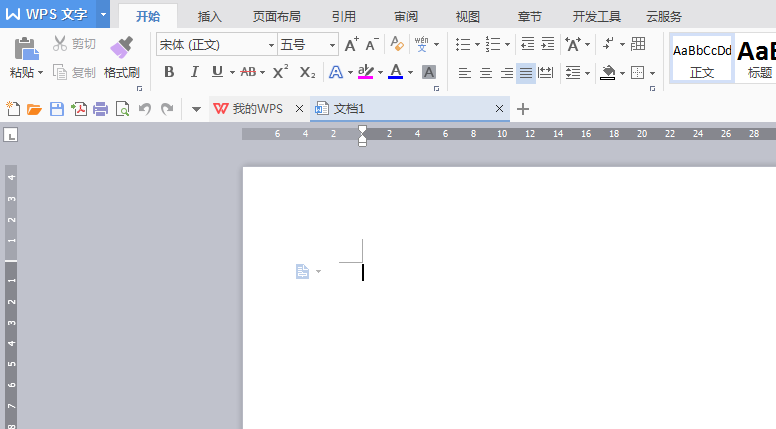Toggle Strikethrough (AB) formatting

[248, 72]
